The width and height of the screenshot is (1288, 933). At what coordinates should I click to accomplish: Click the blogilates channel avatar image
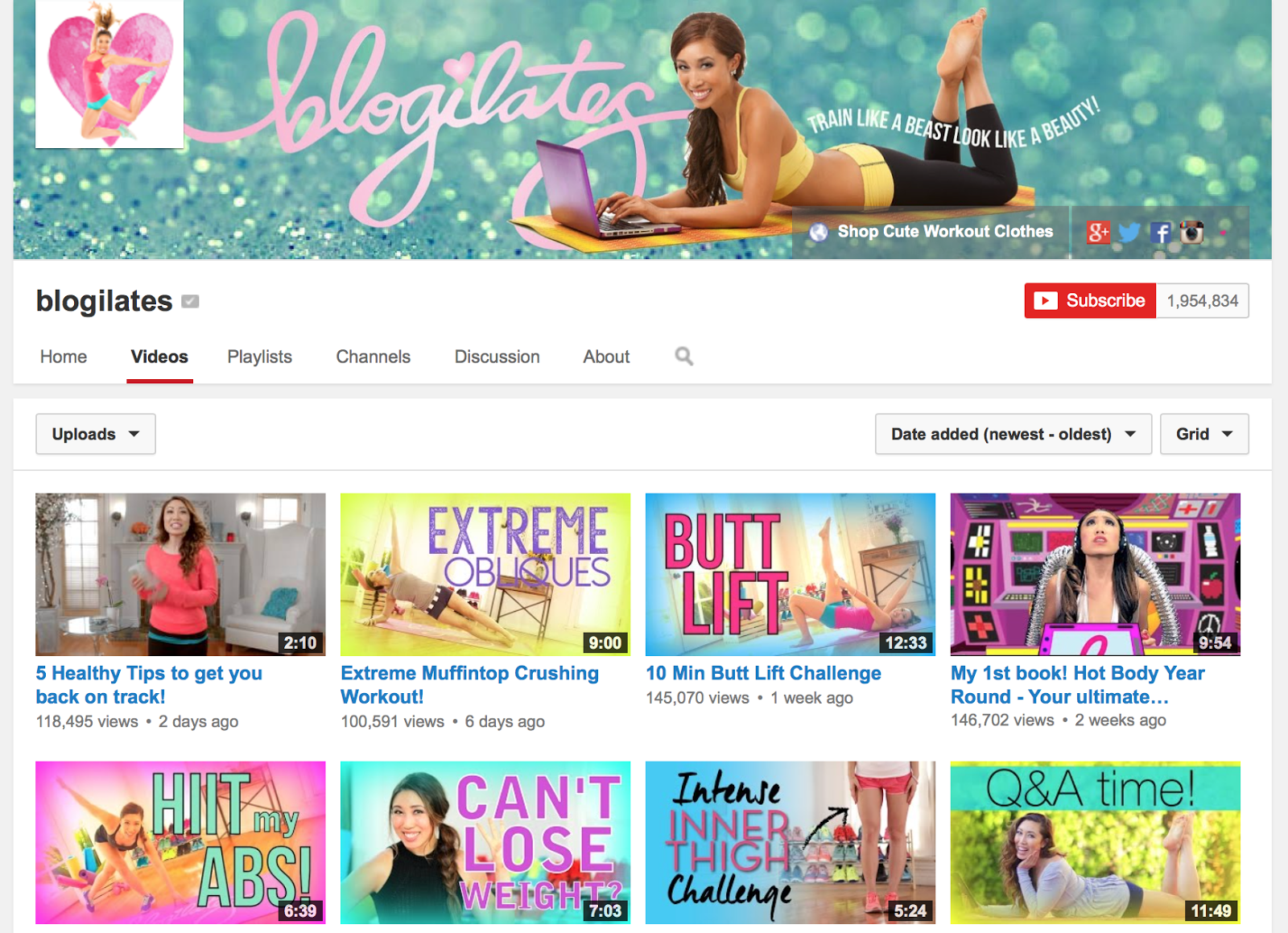109,74
